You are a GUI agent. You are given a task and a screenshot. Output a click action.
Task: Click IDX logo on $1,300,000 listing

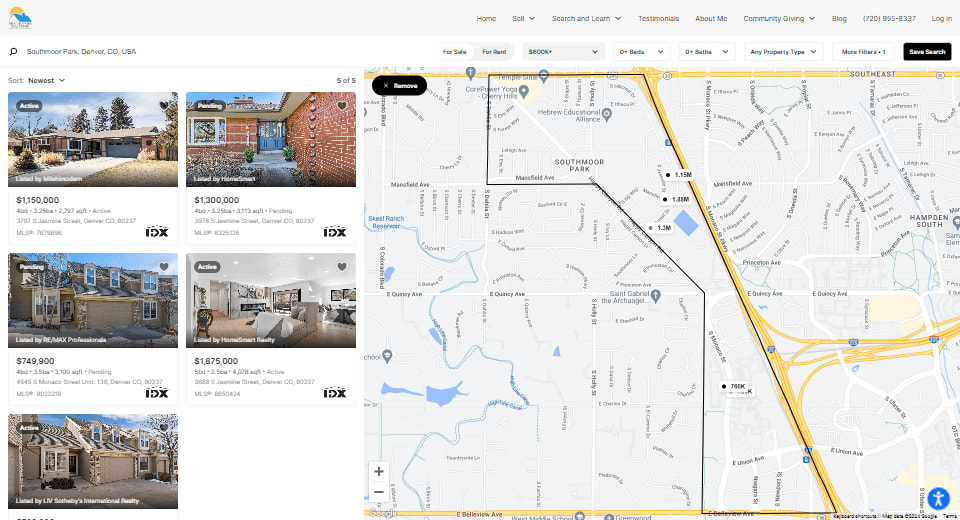(334, 232)
